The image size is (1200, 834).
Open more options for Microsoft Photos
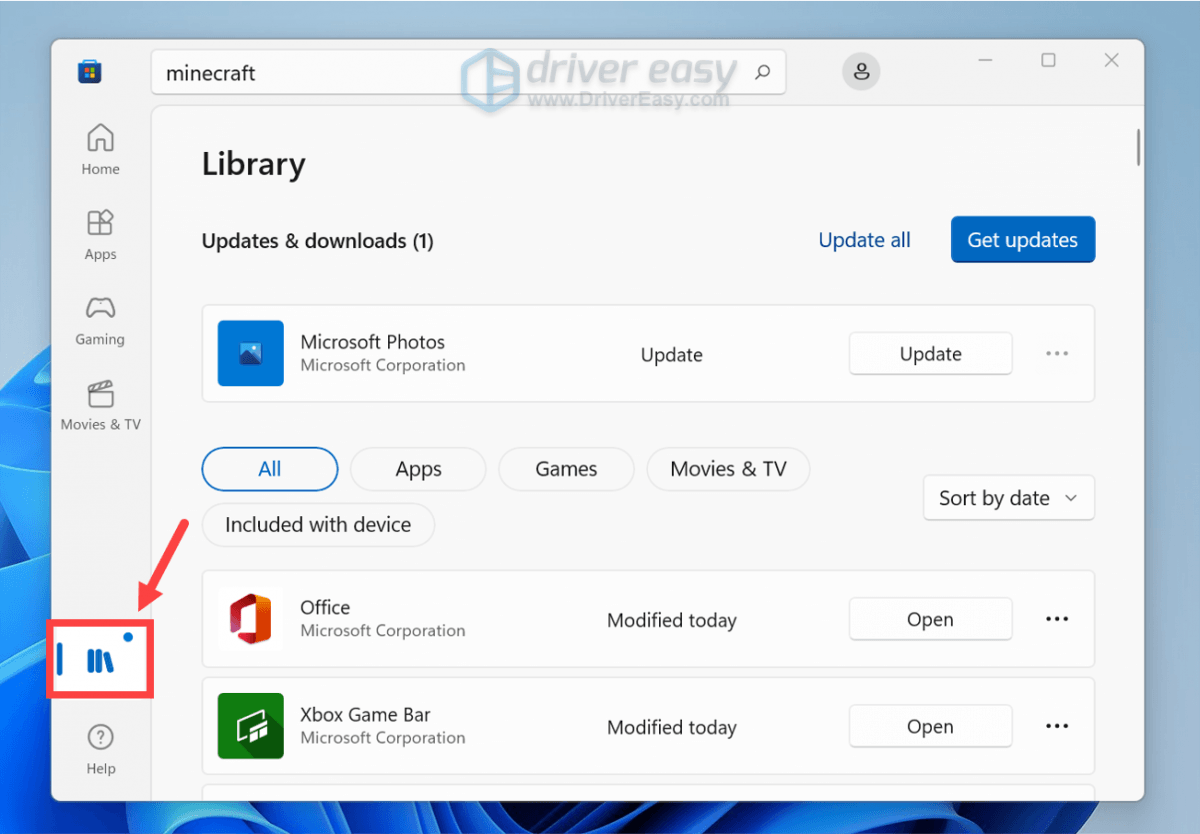(x=1057, y=354)
